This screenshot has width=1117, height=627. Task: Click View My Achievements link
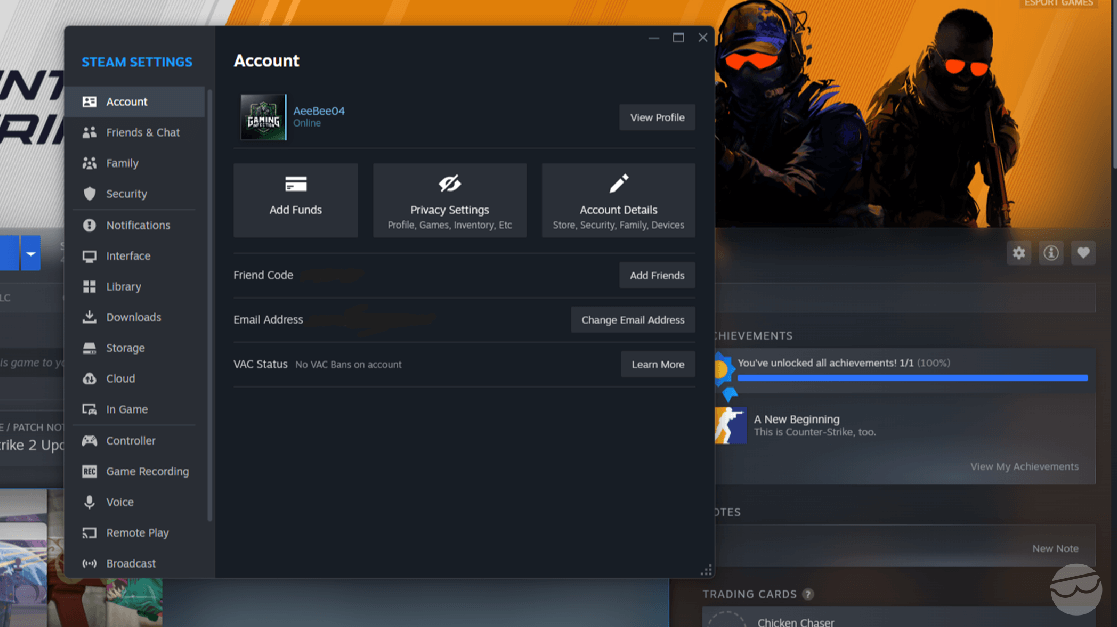pos(1024,467)
